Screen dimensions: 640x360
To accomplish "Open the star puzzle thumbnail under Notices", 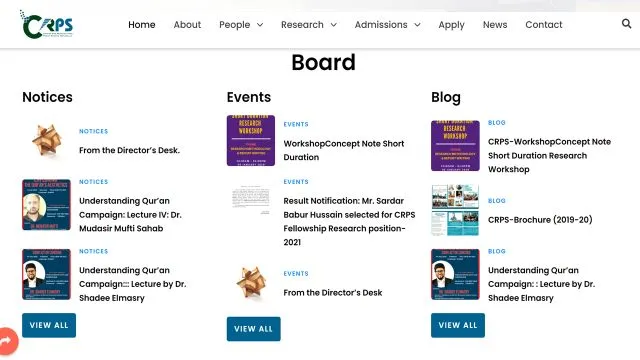I will (x=47, y=140).
